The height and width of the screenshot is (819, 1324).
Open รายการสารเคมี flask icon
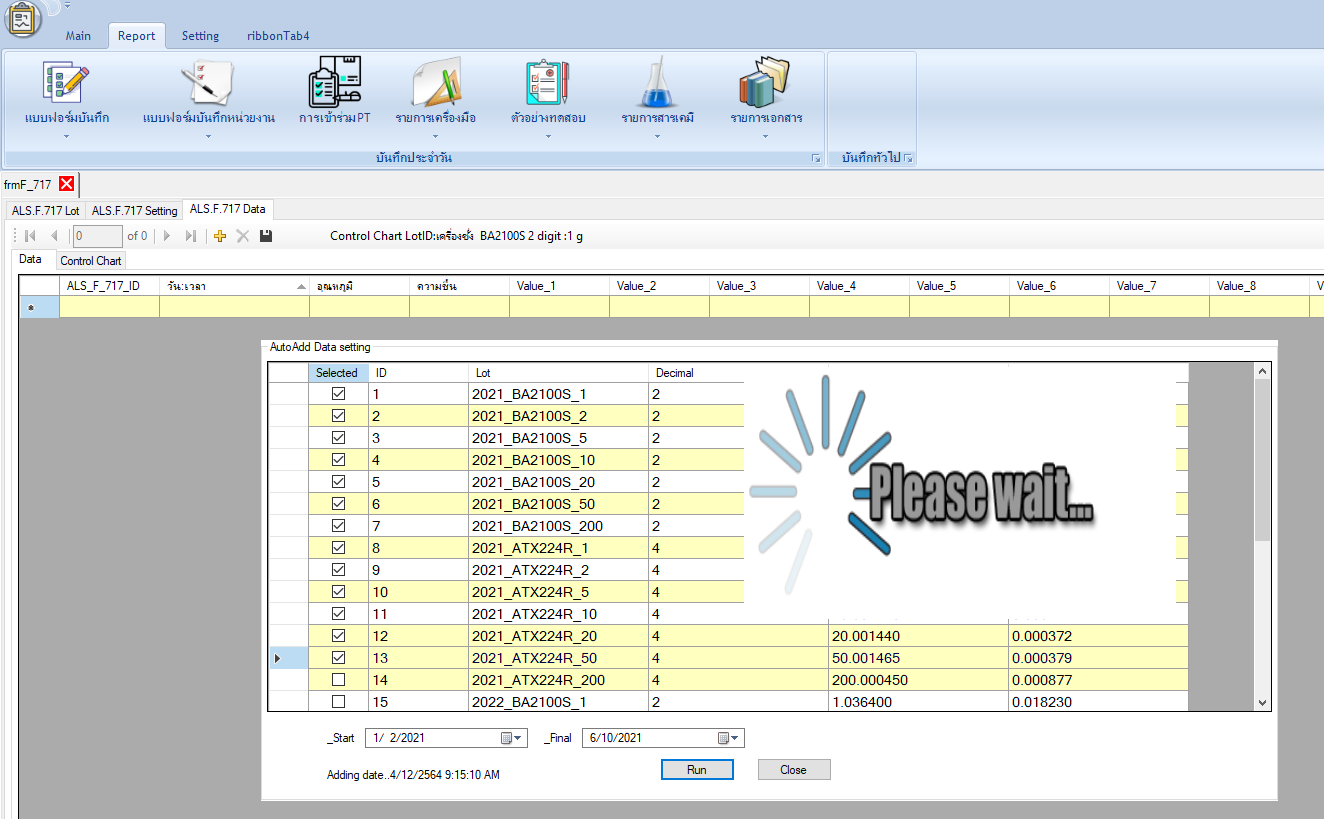(657, 84)
